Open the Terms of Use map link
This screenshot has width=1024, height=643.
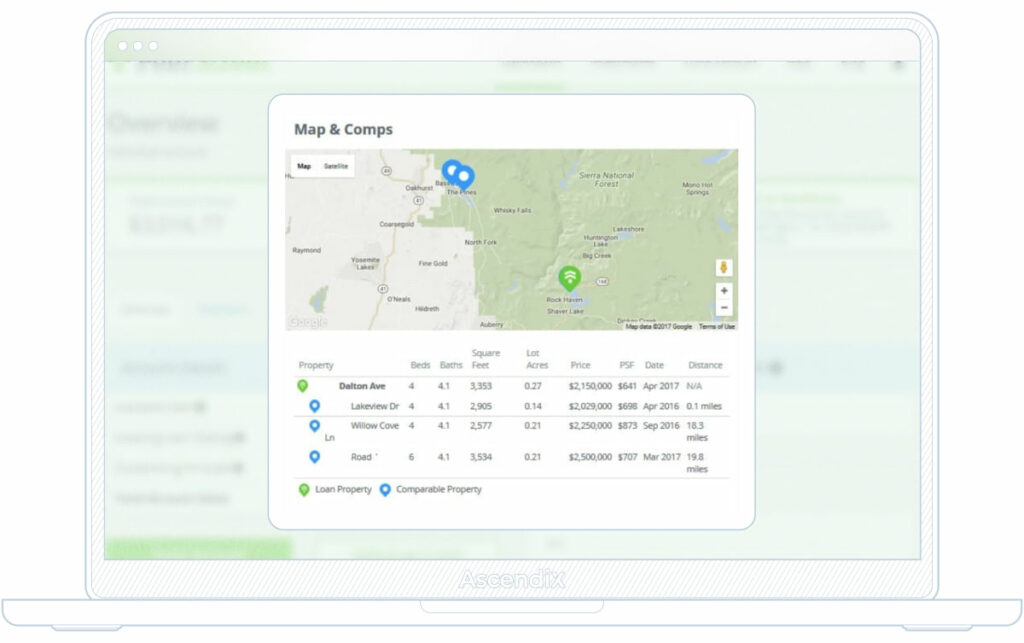(716, 326)
